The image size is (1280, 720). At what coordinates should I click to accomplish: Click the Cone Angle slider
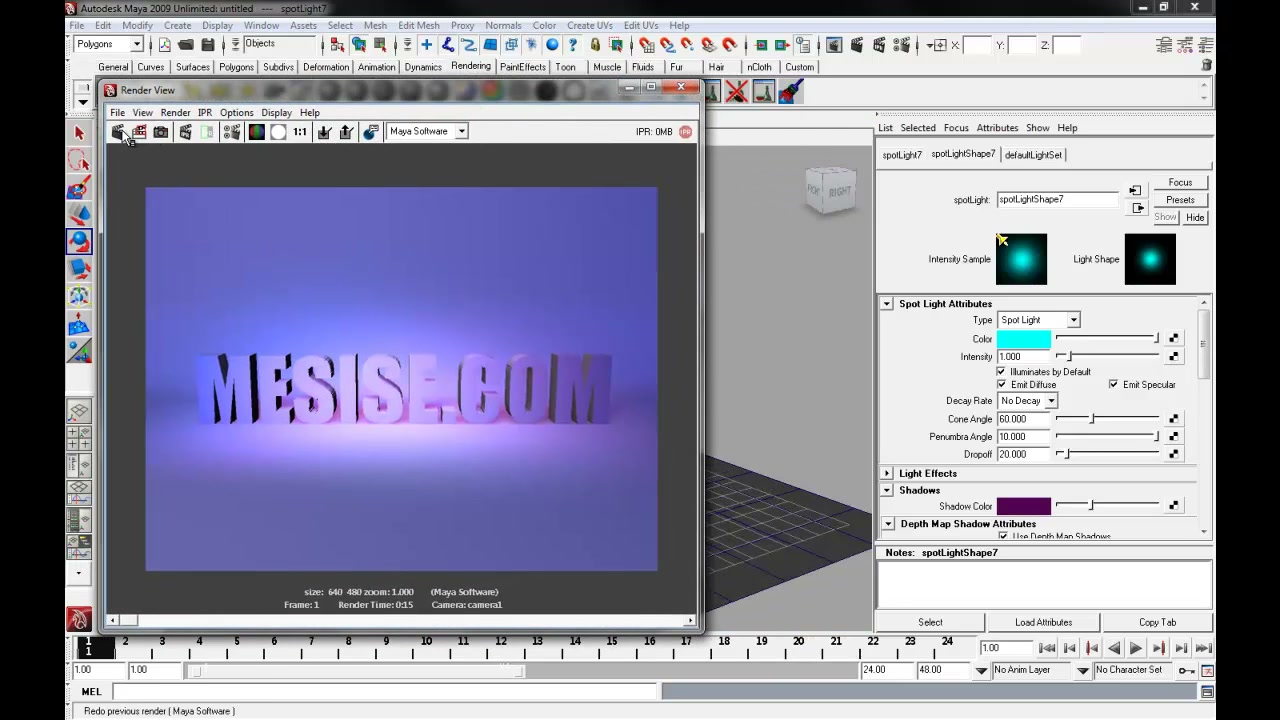coord(1107,419)
